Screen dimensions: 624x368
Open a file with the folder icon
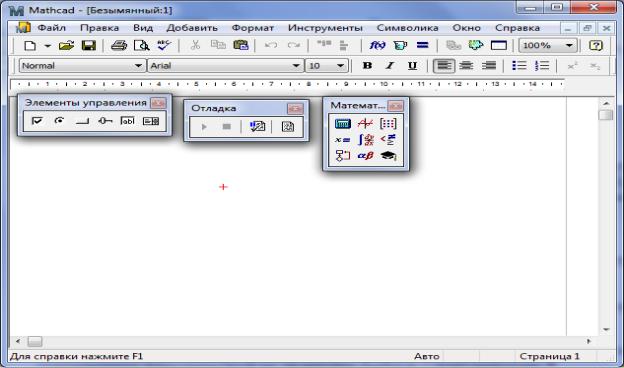(66, 45)
